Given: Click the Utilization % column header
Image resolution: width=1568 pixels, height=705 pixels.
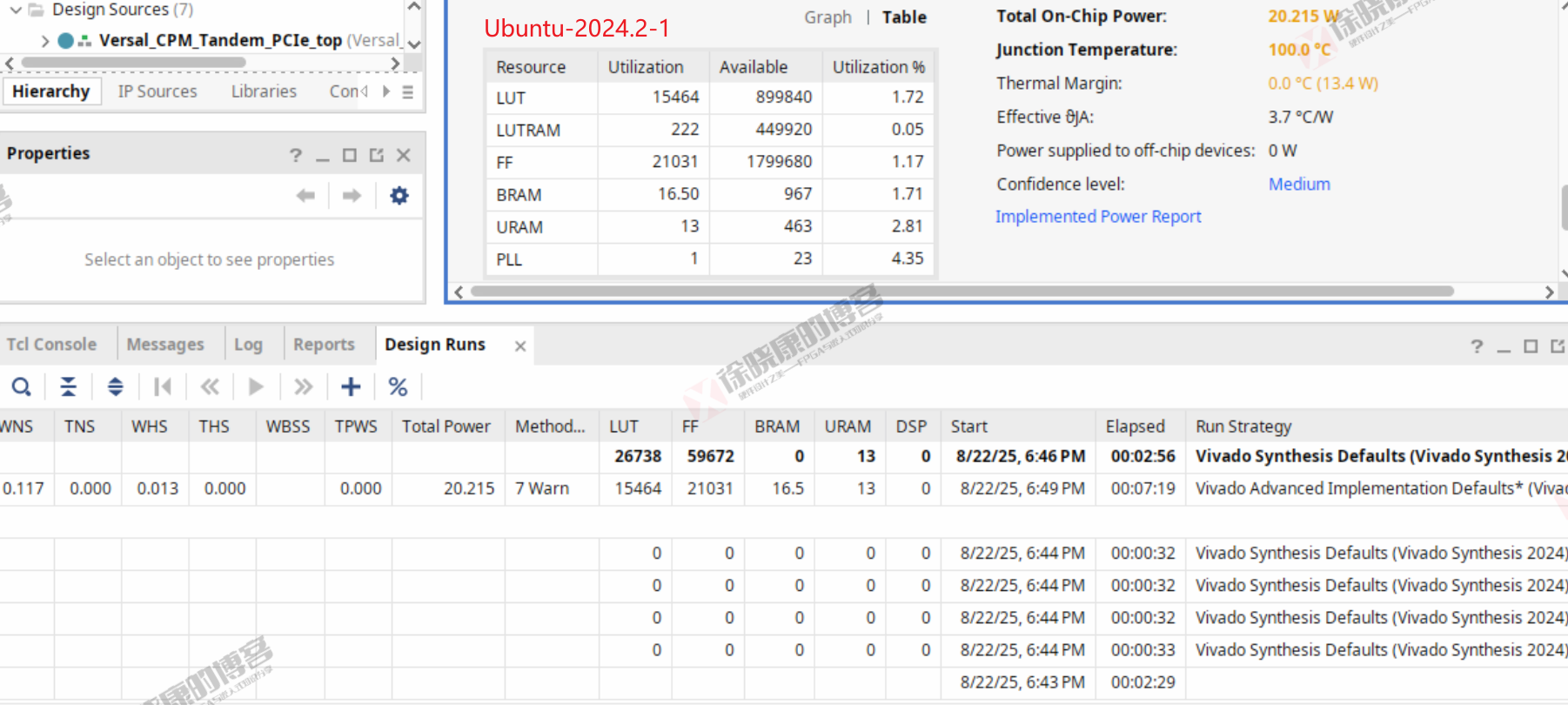Looking at the screenshot, I should click(879, 67).
